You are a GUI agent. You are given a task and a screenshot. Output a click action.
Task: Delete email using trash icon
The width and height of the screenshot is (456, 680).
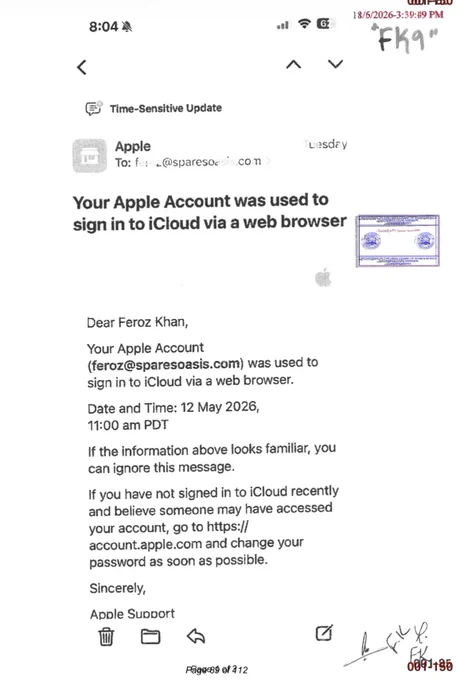(x=106, y=636)
